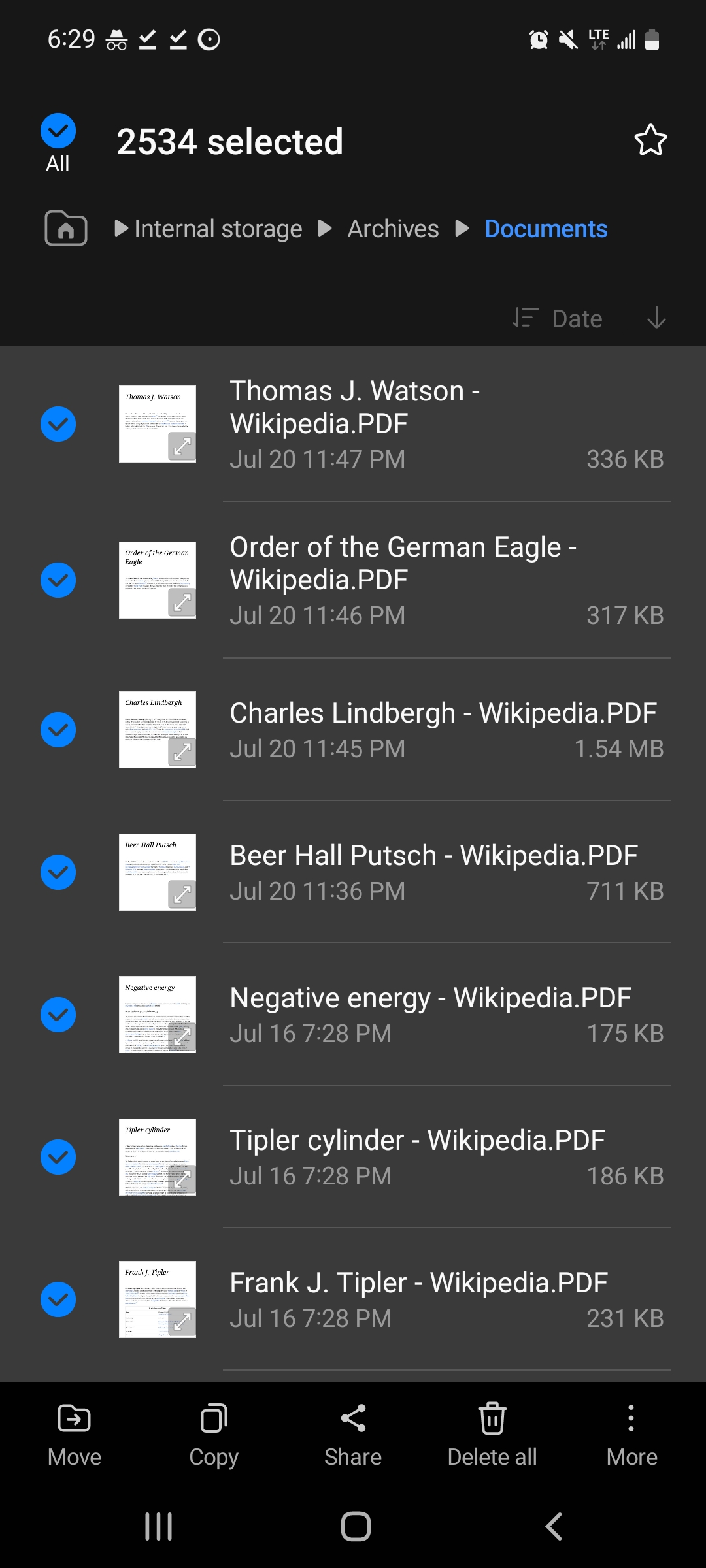This screenshot has width=706, height=1568.
Task: Go to Archives folder in breadcrumb
Action: pyautogui.click(x=393, y=229)
